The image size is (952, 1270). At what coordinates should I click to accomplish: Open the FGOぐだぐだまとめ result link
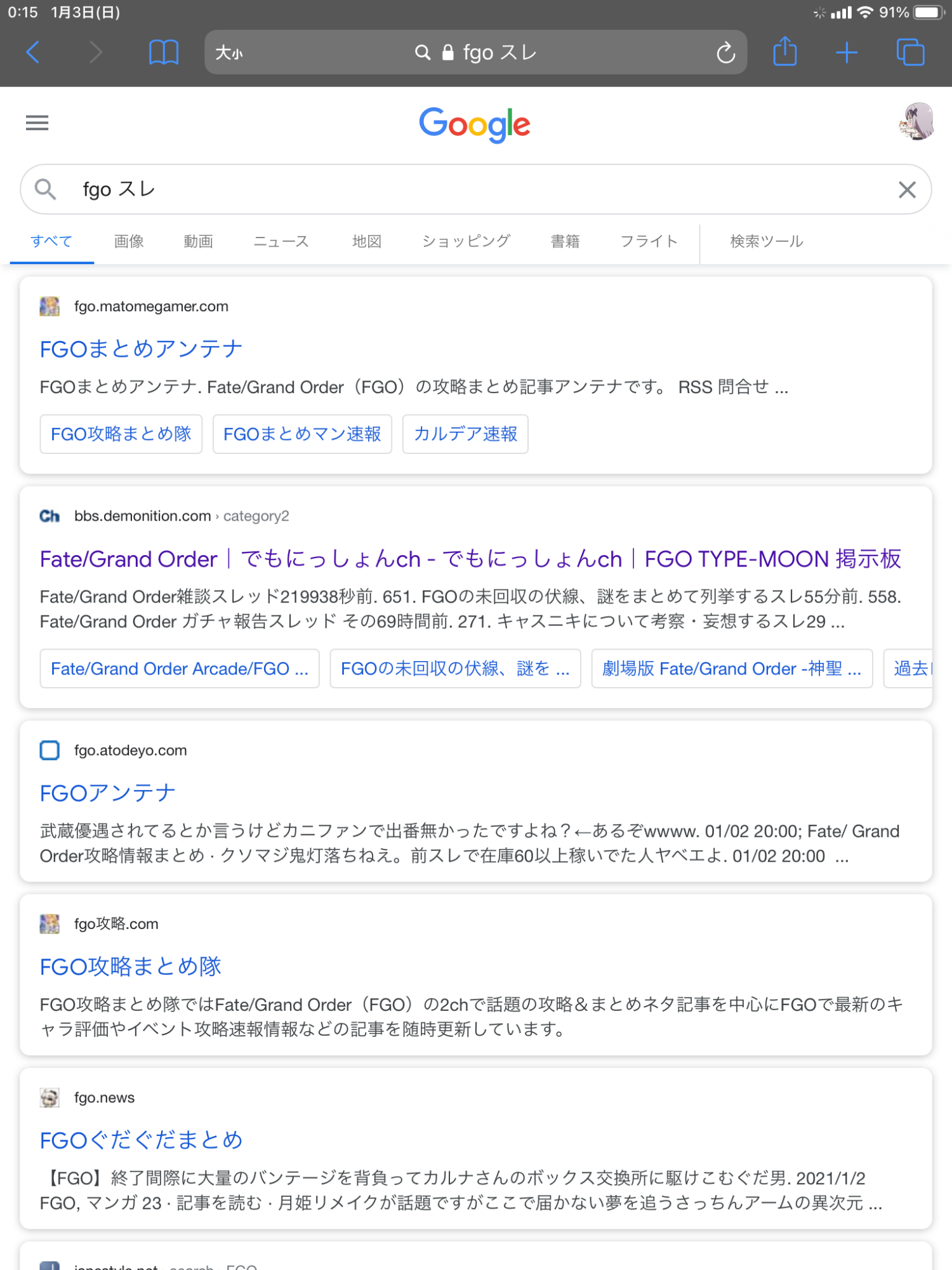(141, 1140)
